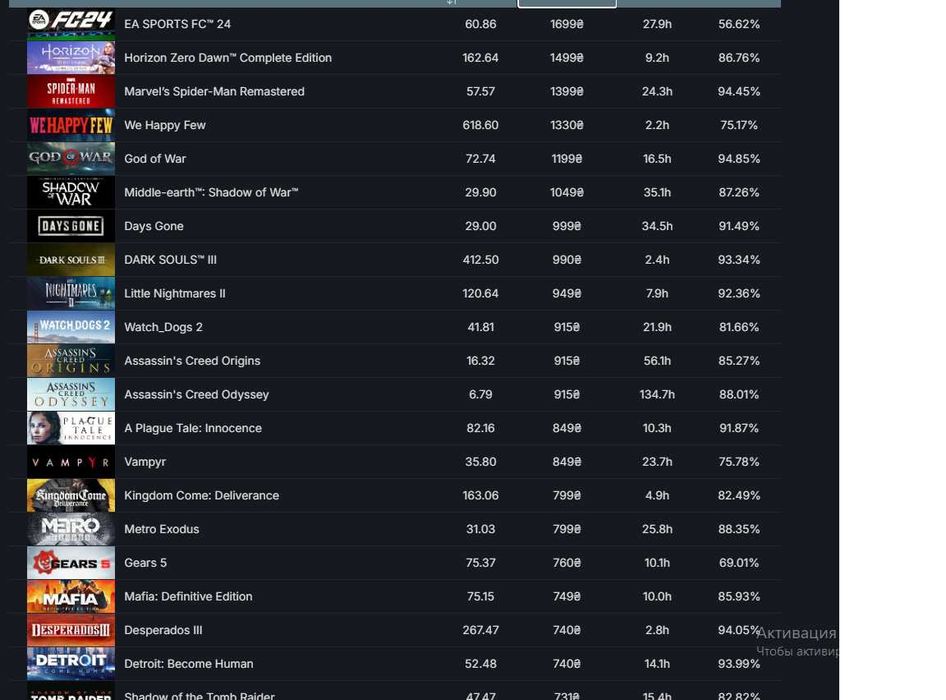The height and width of the screenshot is (700, 946).
Task: Select Assassin's Creed Odyssey title
Action: [197, 395]
